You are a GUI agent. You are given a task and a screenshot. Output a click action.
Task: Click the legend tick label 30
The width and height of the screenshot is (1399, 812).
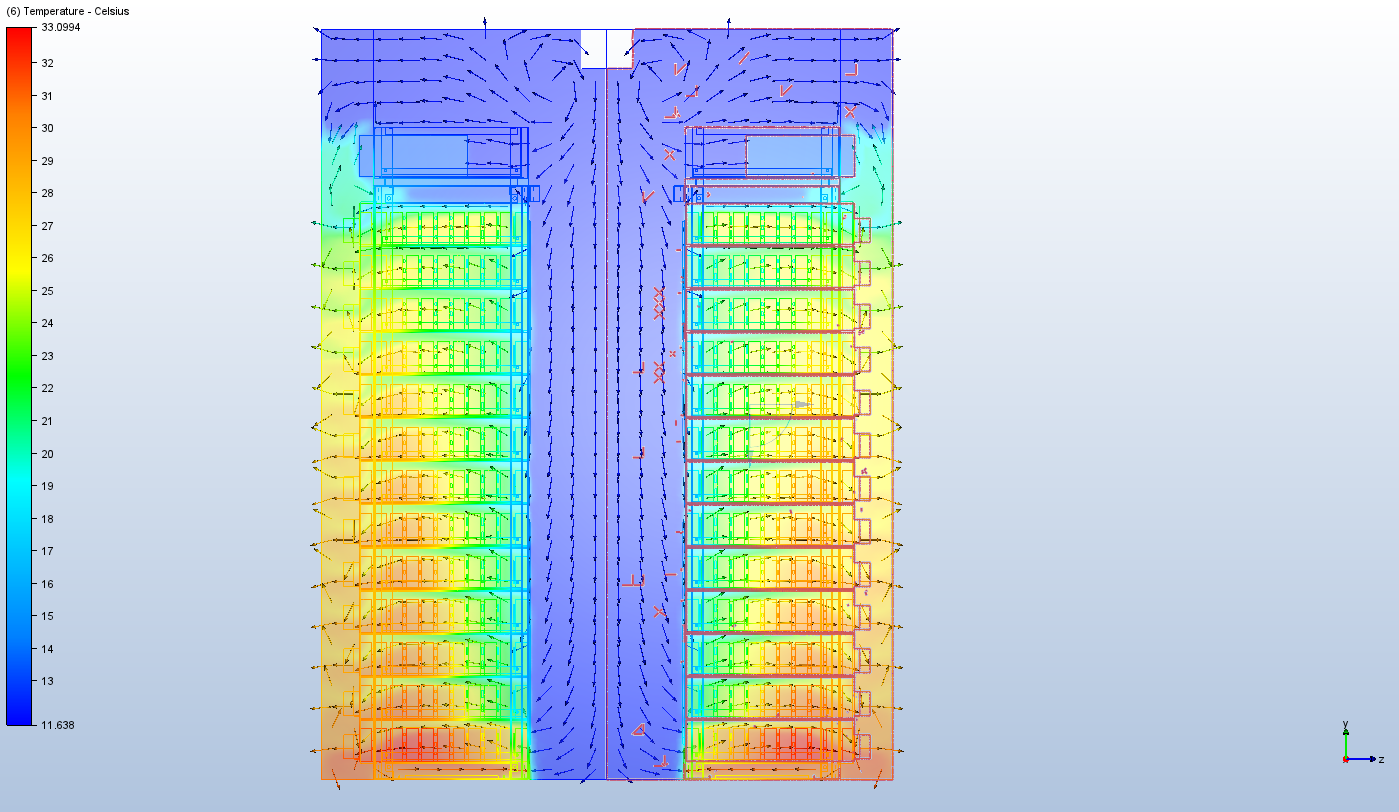click(x=47, y=128)
